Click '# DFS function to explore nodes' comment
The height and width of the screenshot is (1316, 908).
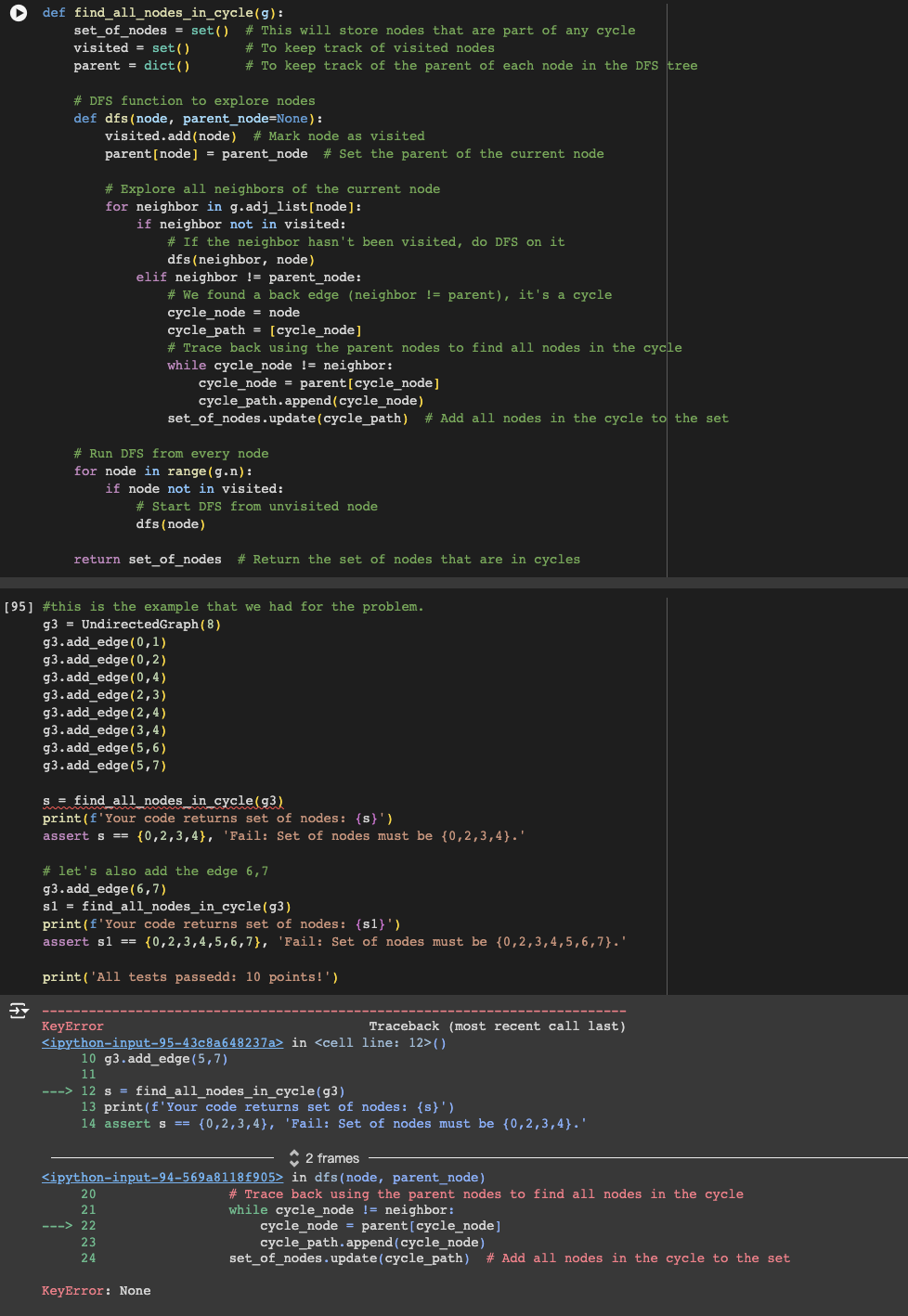tap(194, 101)
